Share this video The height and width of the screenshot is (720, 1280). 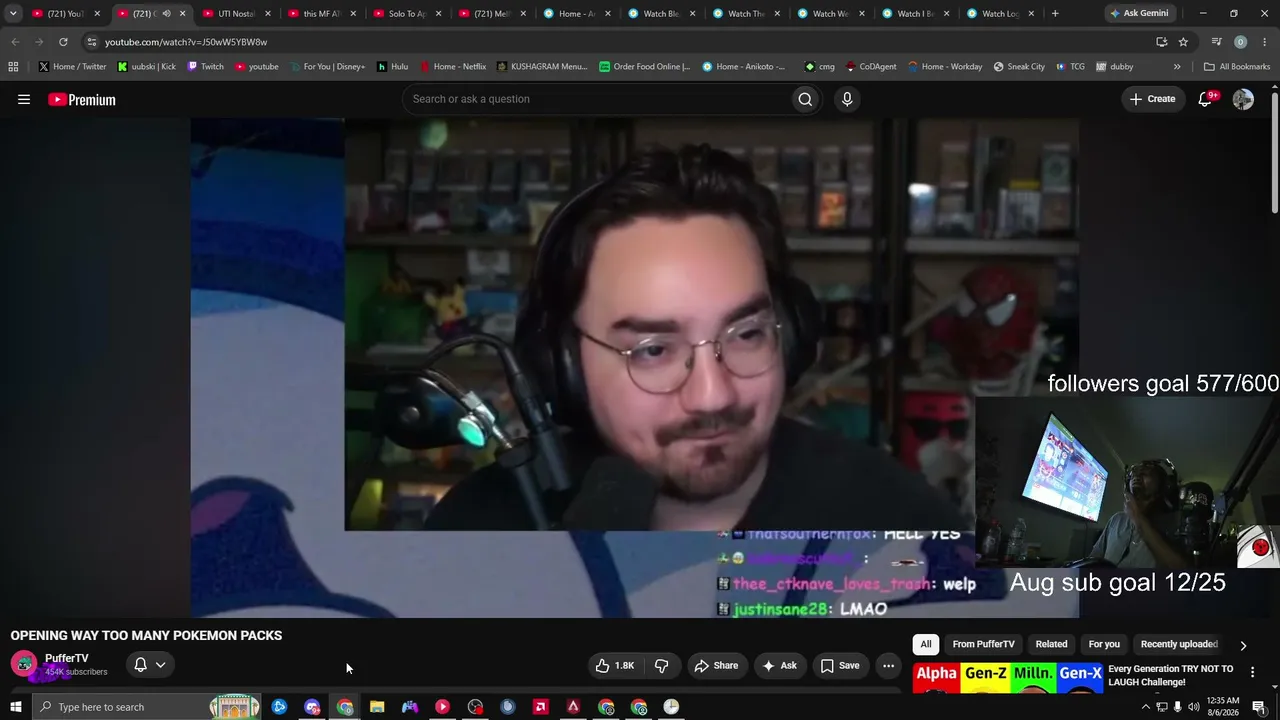(x=716, y=665)
